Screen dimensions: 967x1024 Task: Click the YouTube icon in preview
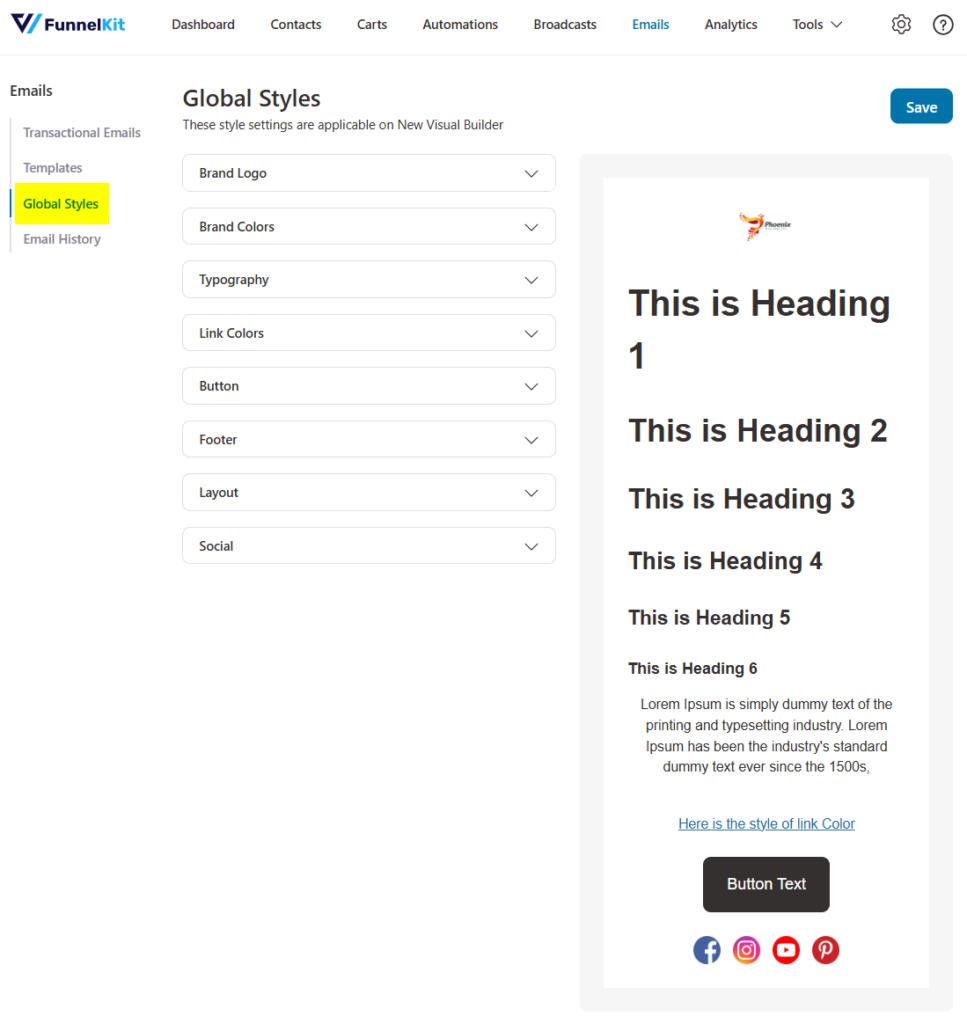click(786, 950)
